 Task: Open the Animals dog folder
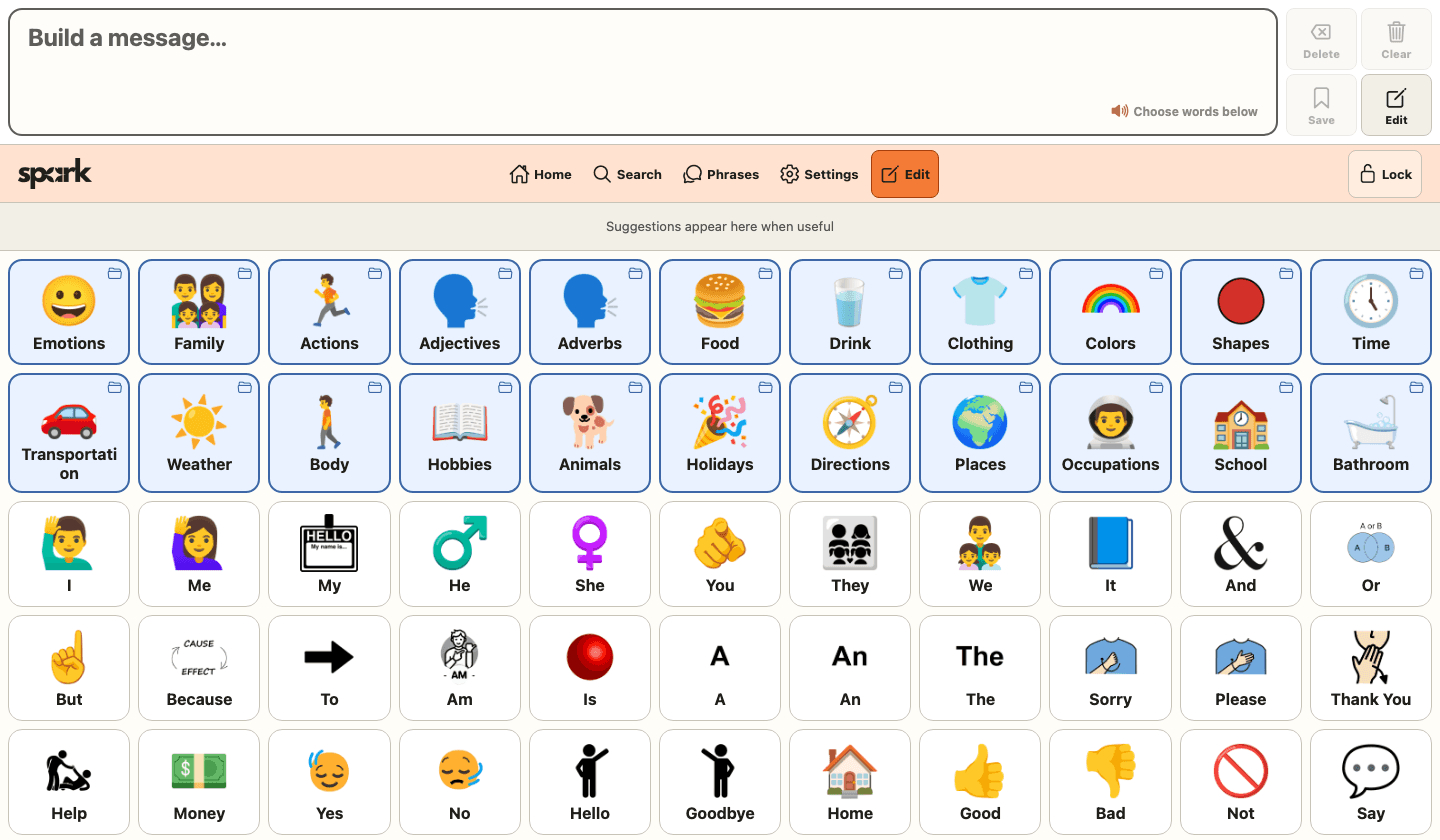coord(590,433)
